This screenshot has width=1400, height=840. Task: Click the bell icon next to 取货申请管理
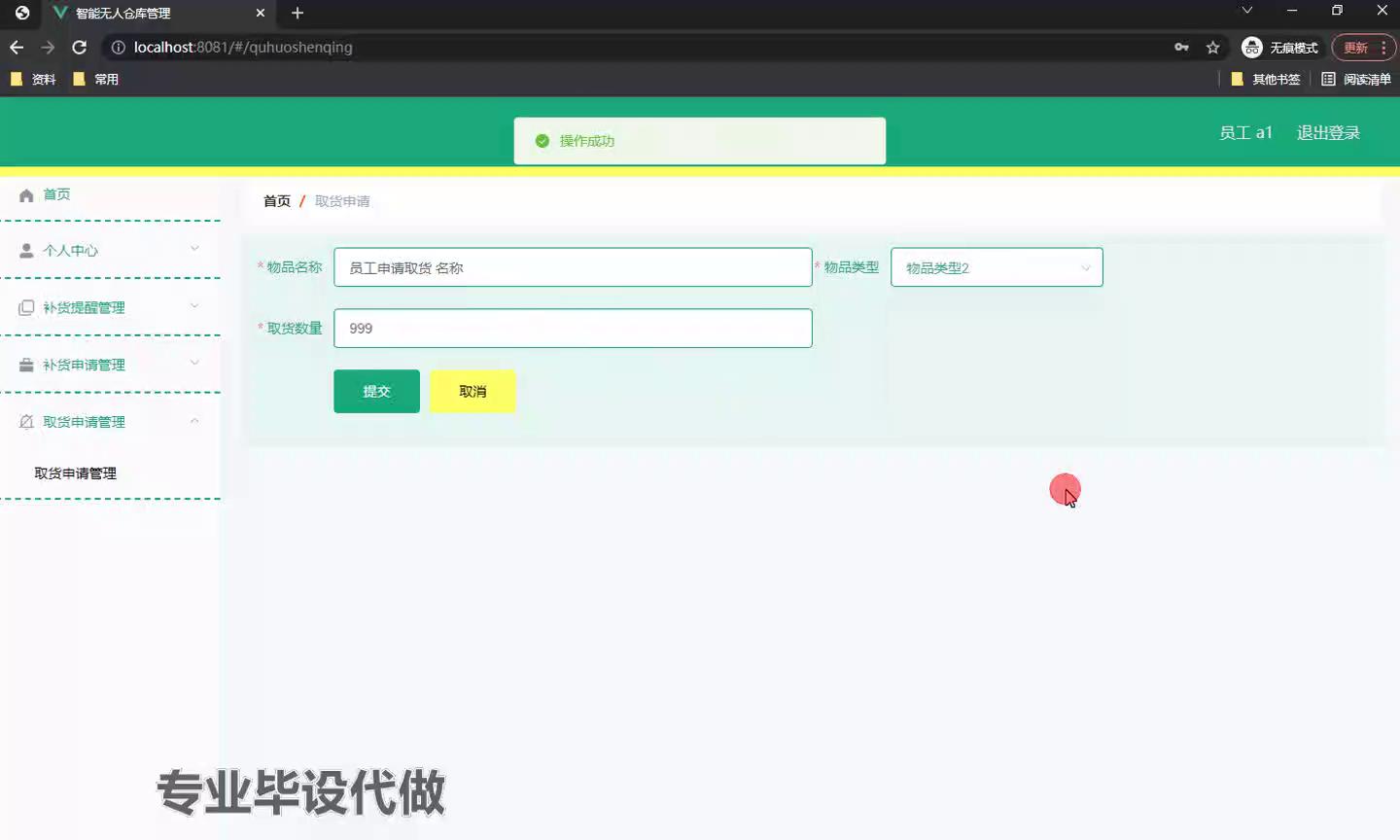(x=26, y=422)
